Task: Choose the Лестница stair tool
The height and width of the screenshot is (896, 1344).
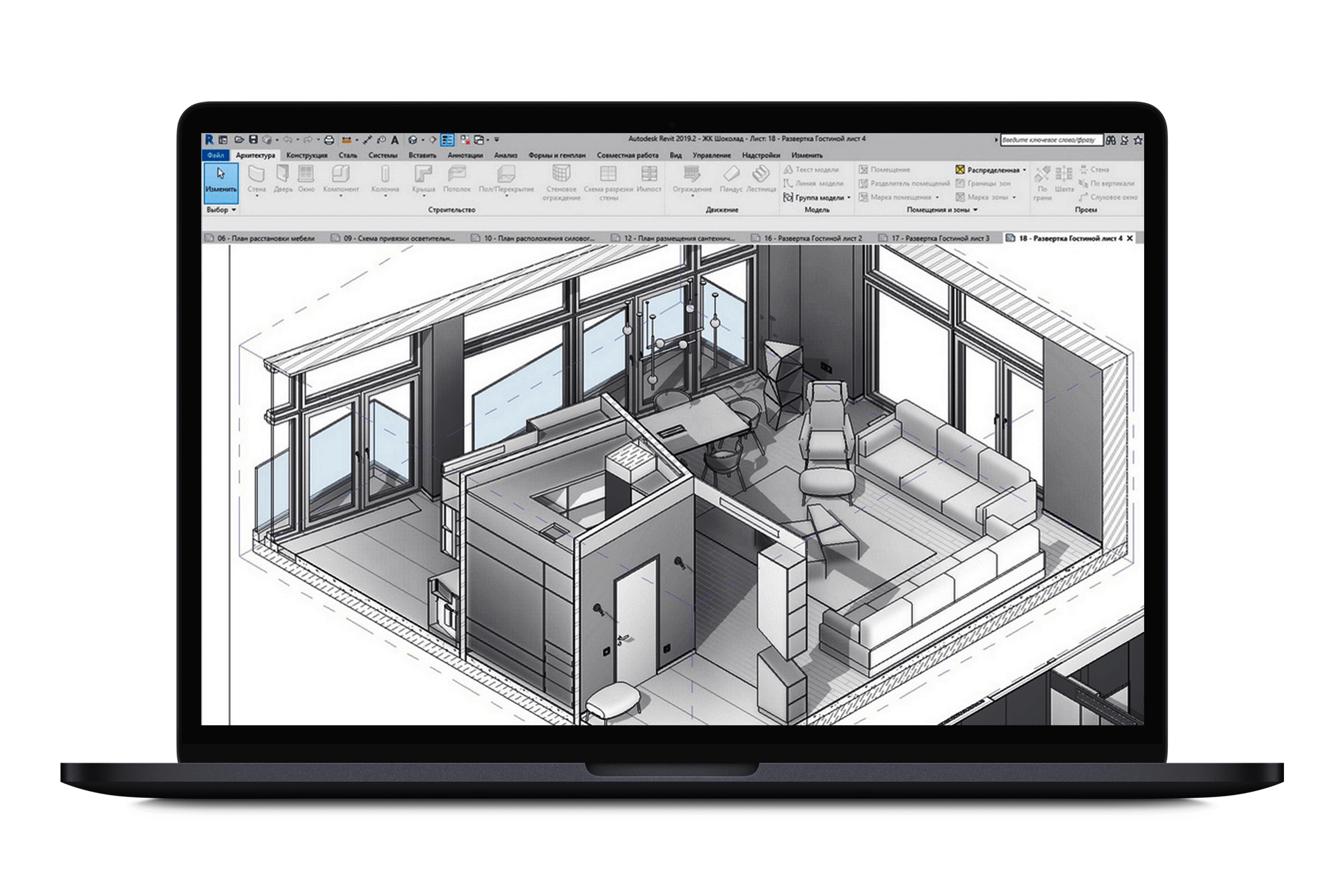Action: click(761, 179)
